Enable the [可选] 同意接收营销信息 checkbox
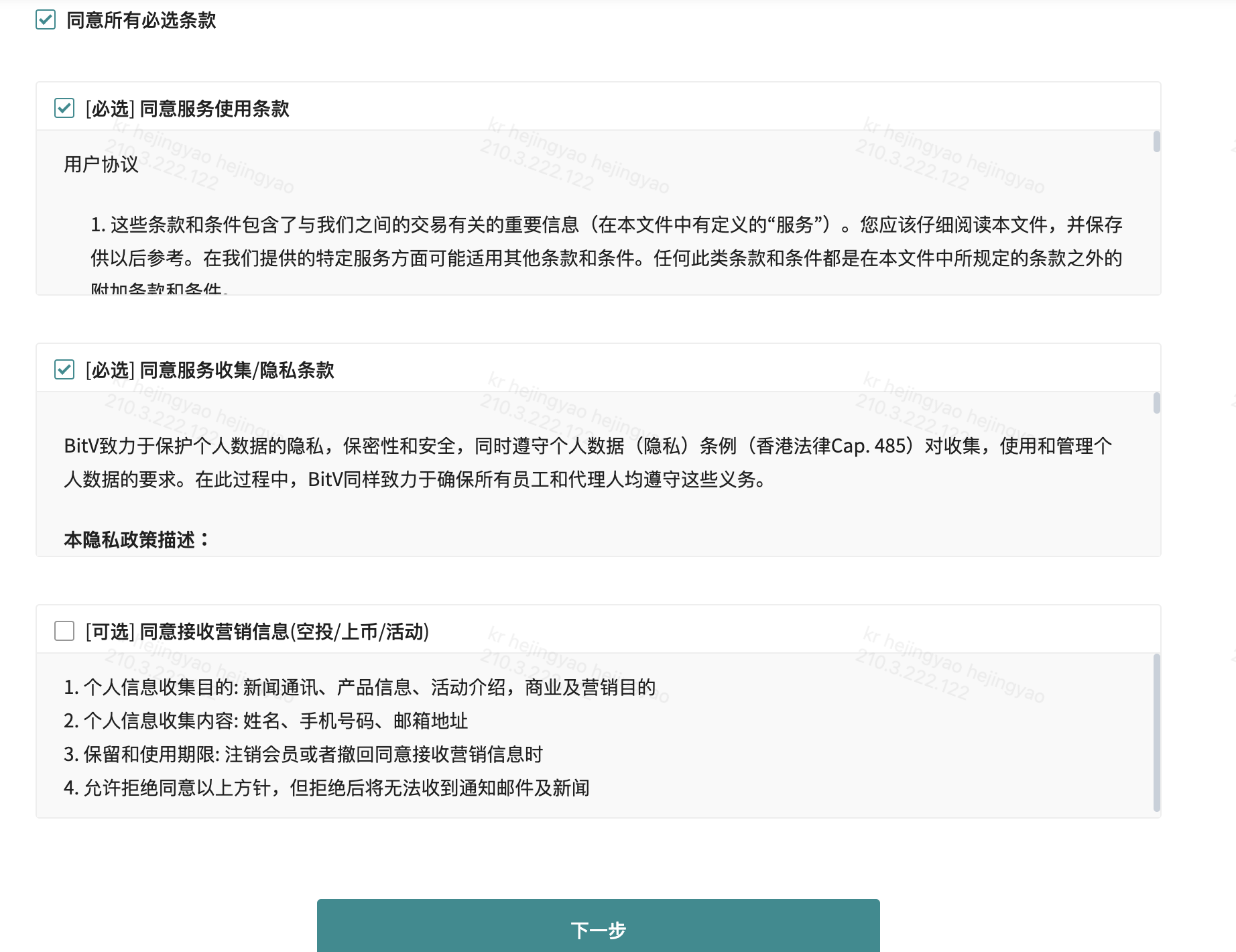The height and width of the screenshot is (952, 1236). pyautogui.click(x=64, y=631)
